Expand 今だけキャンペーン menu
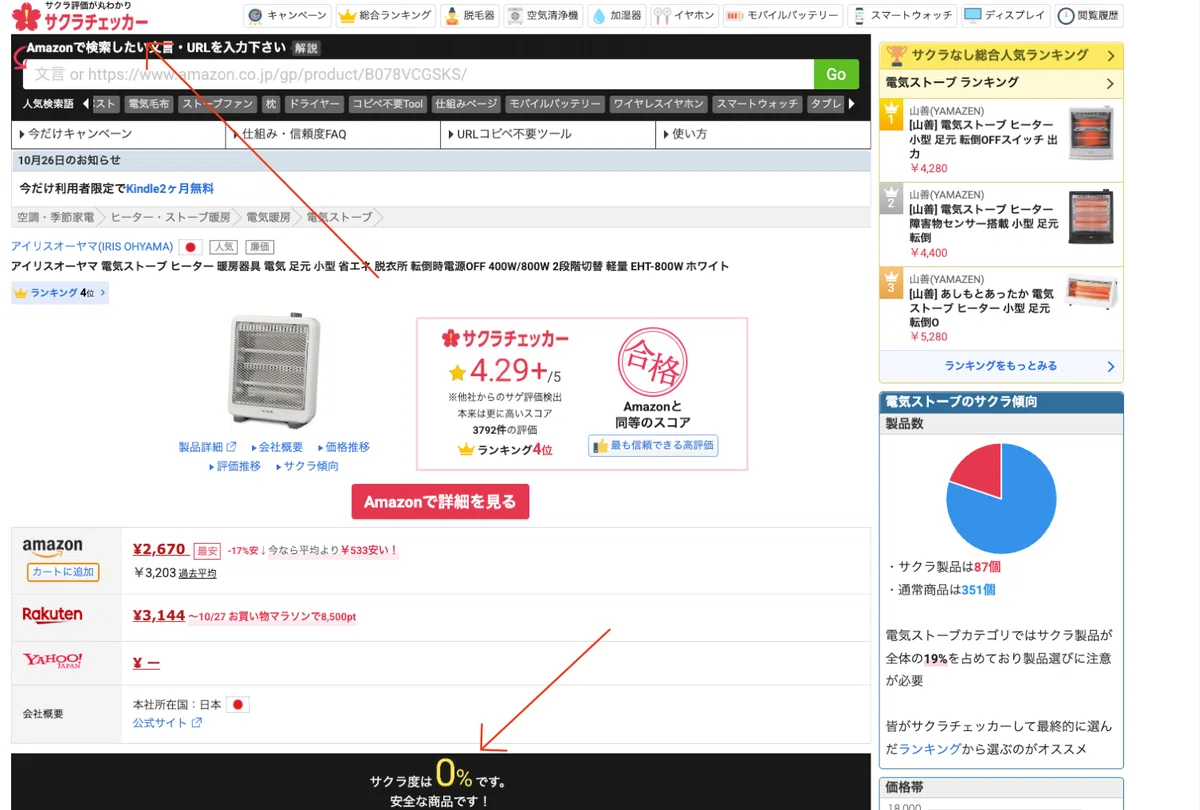This screenshot has height=810, width=1200. [118, 134]
